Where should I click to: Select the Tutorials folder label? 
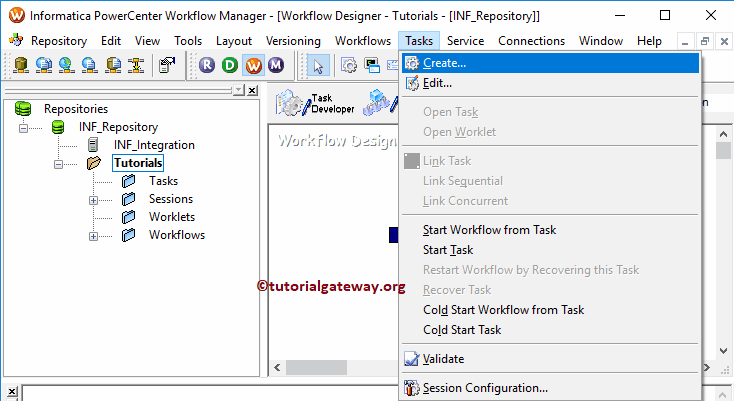point(138,163)
